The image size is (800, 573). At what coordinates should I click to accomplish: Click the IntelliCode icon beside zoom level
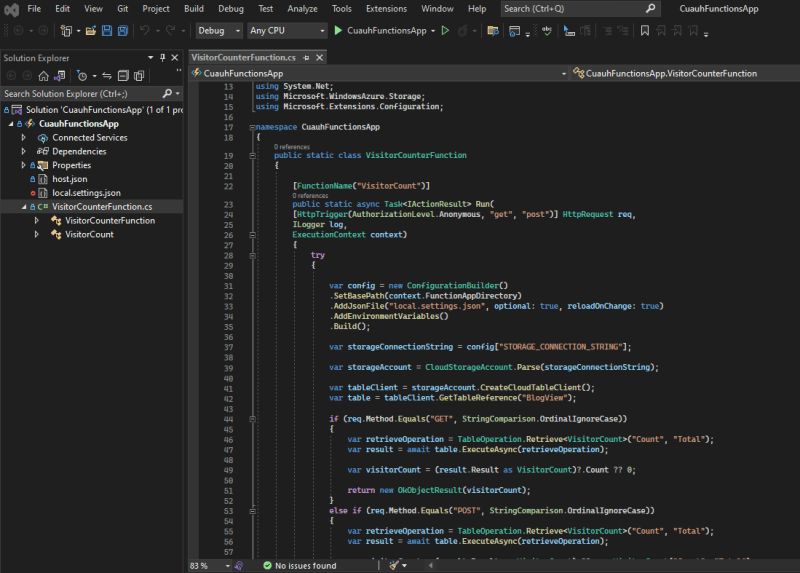pos(239,565)
